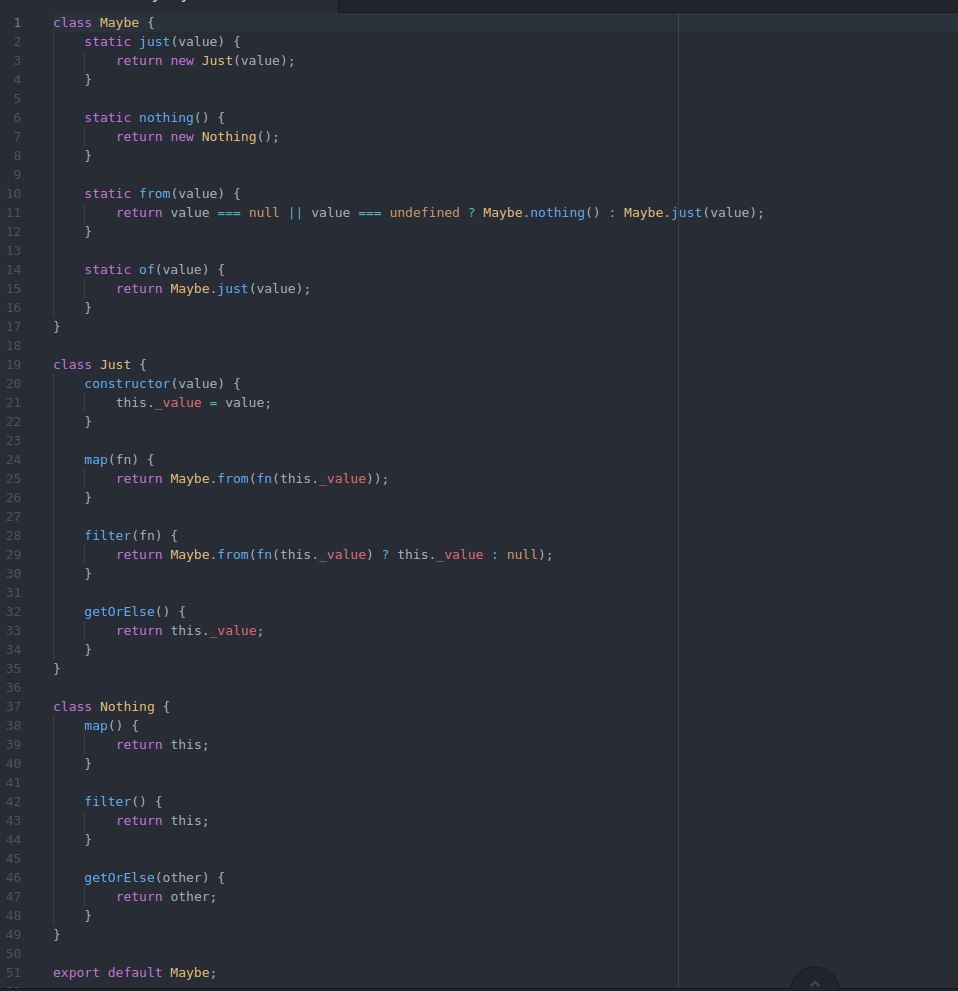Click the "class Nothing {" declaration
The width and height of the screenshot is (958, 991).
pos(111,707)
